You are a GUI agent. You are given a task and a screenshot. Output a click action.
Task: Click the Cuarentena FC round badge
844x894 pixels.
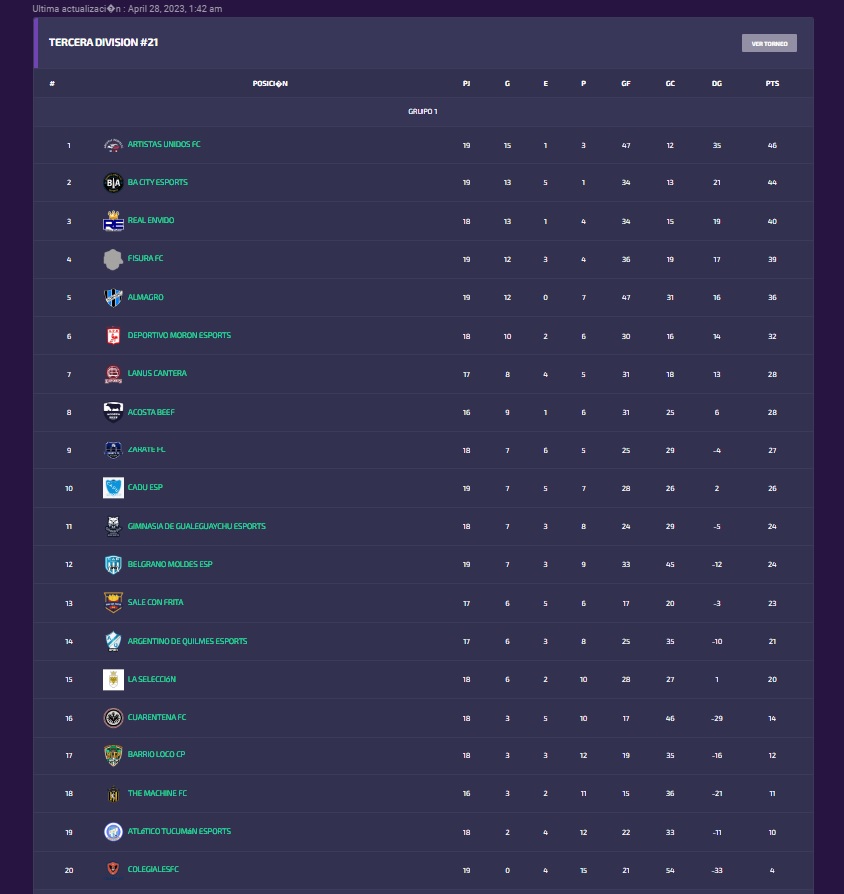pyautogui.click(x=113, y=718)
